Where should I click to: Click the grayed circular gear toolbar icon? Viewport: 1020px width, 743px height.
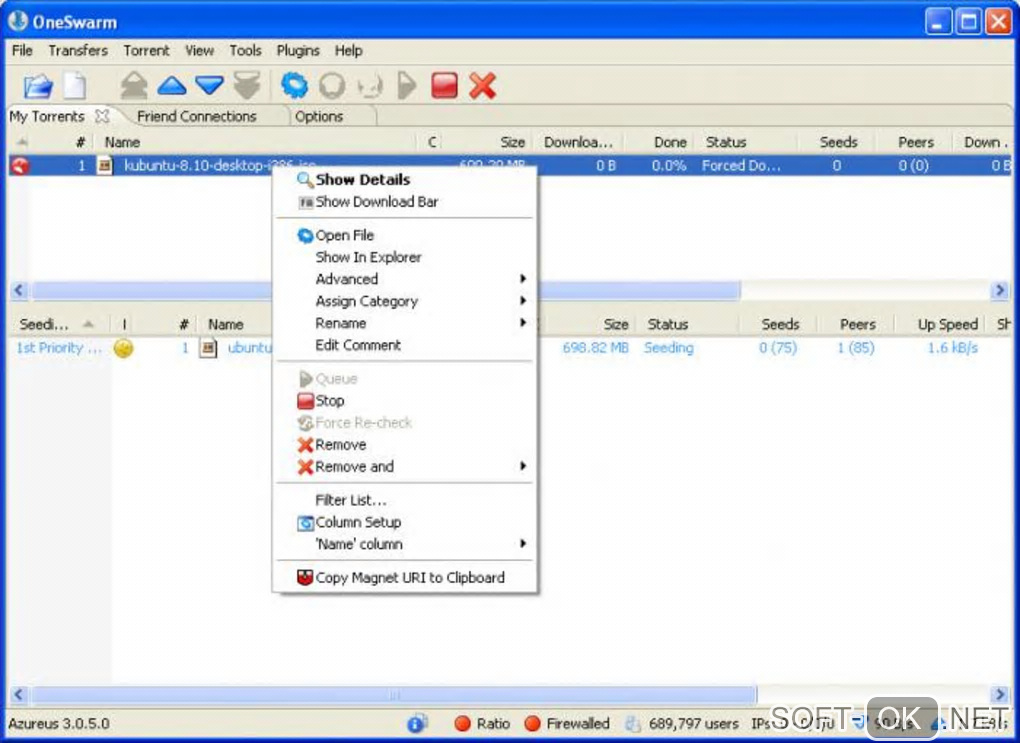(332, 85)
